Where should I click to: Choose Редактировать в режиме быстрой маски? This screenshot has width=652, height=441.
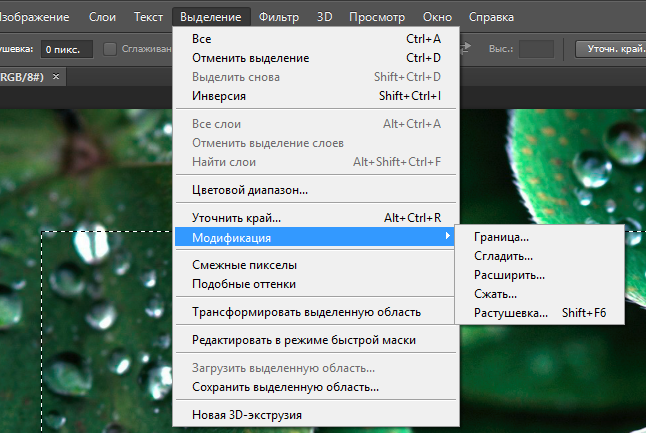tap(316, 340)
